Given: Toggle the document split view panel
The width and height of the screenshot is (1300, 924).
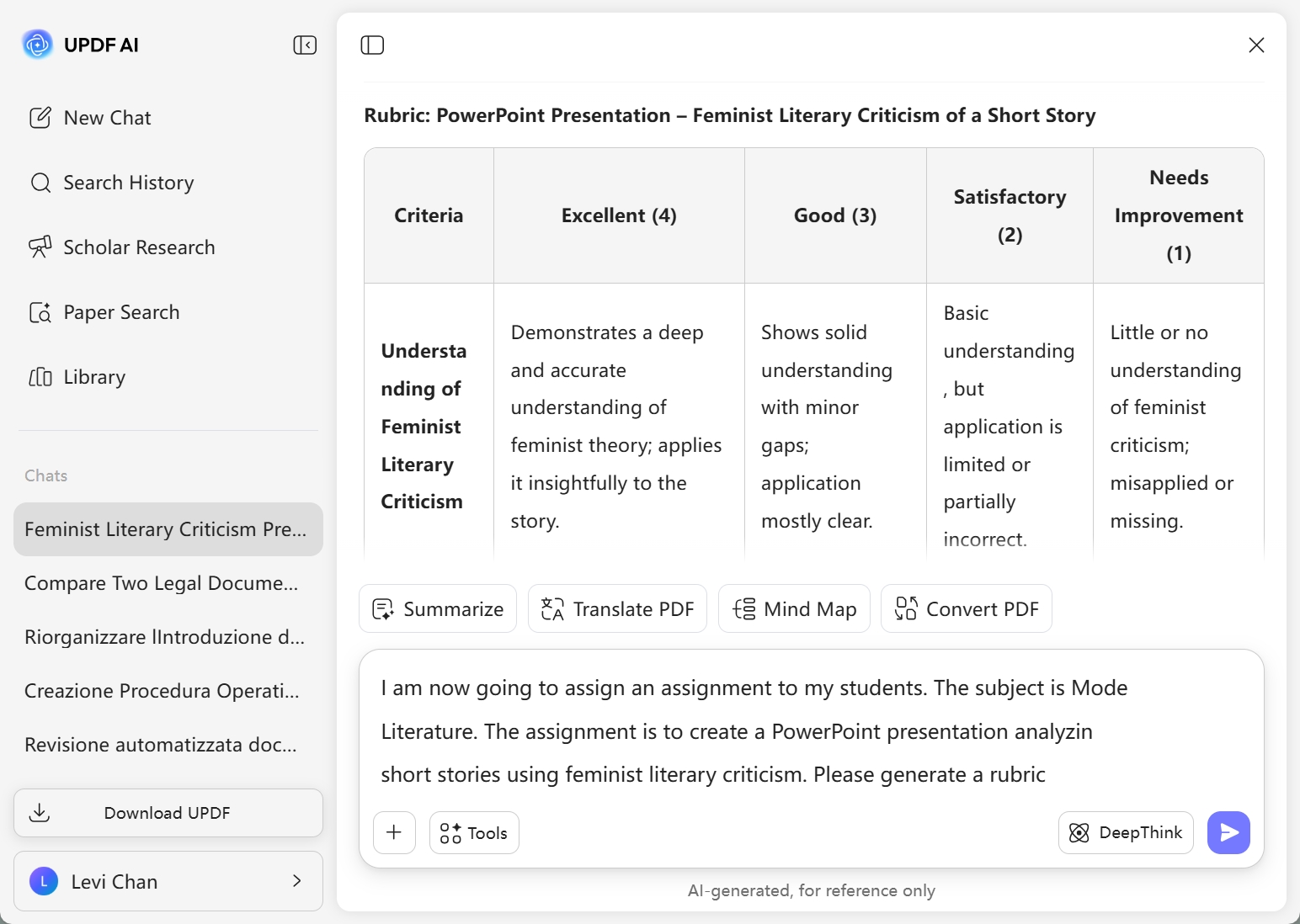Looking at the screenshot, I should pos(372,45).
